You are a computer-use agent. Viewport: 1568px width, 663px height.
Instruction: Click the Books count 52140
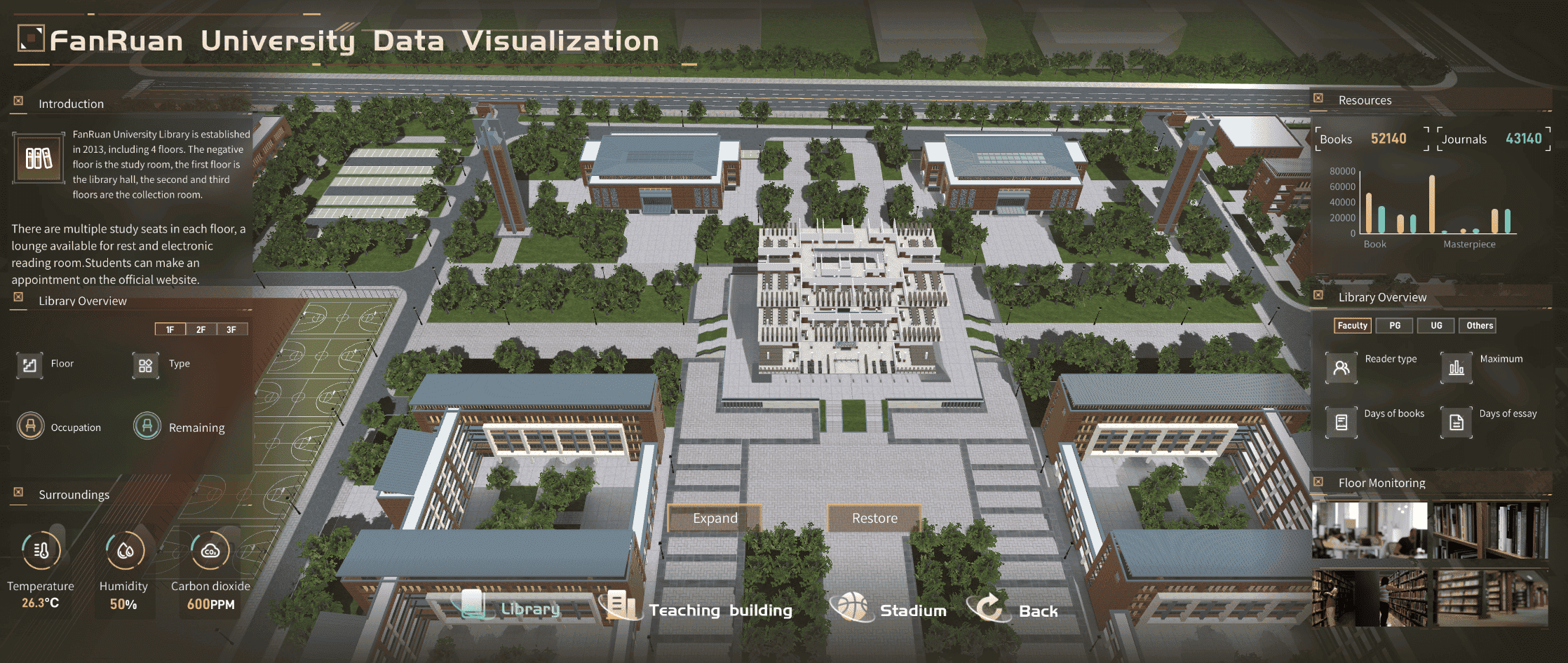pos(1388,139)
